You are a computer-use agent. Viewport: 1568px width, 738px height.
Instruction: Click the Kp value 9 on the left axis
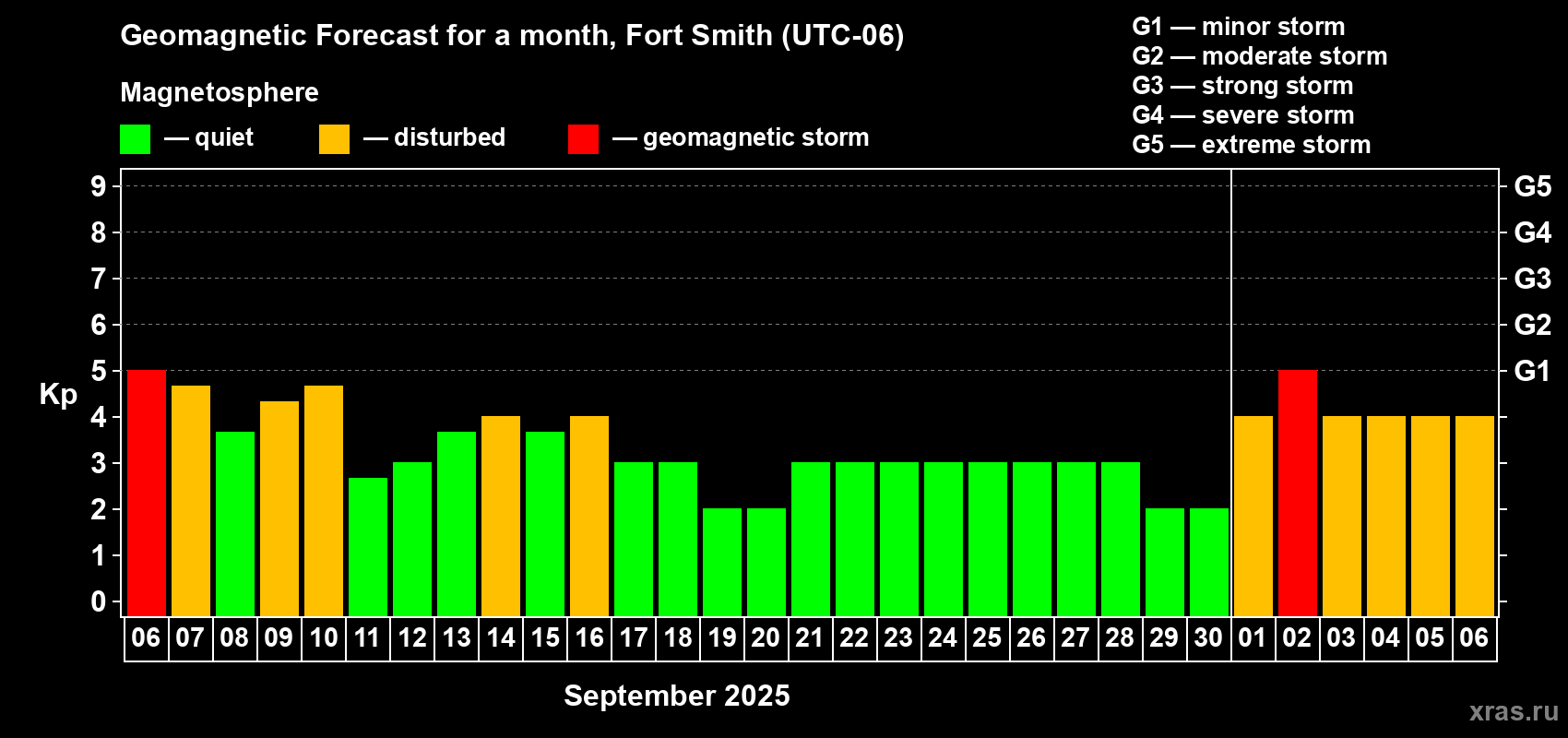click(x=99, y=186)
